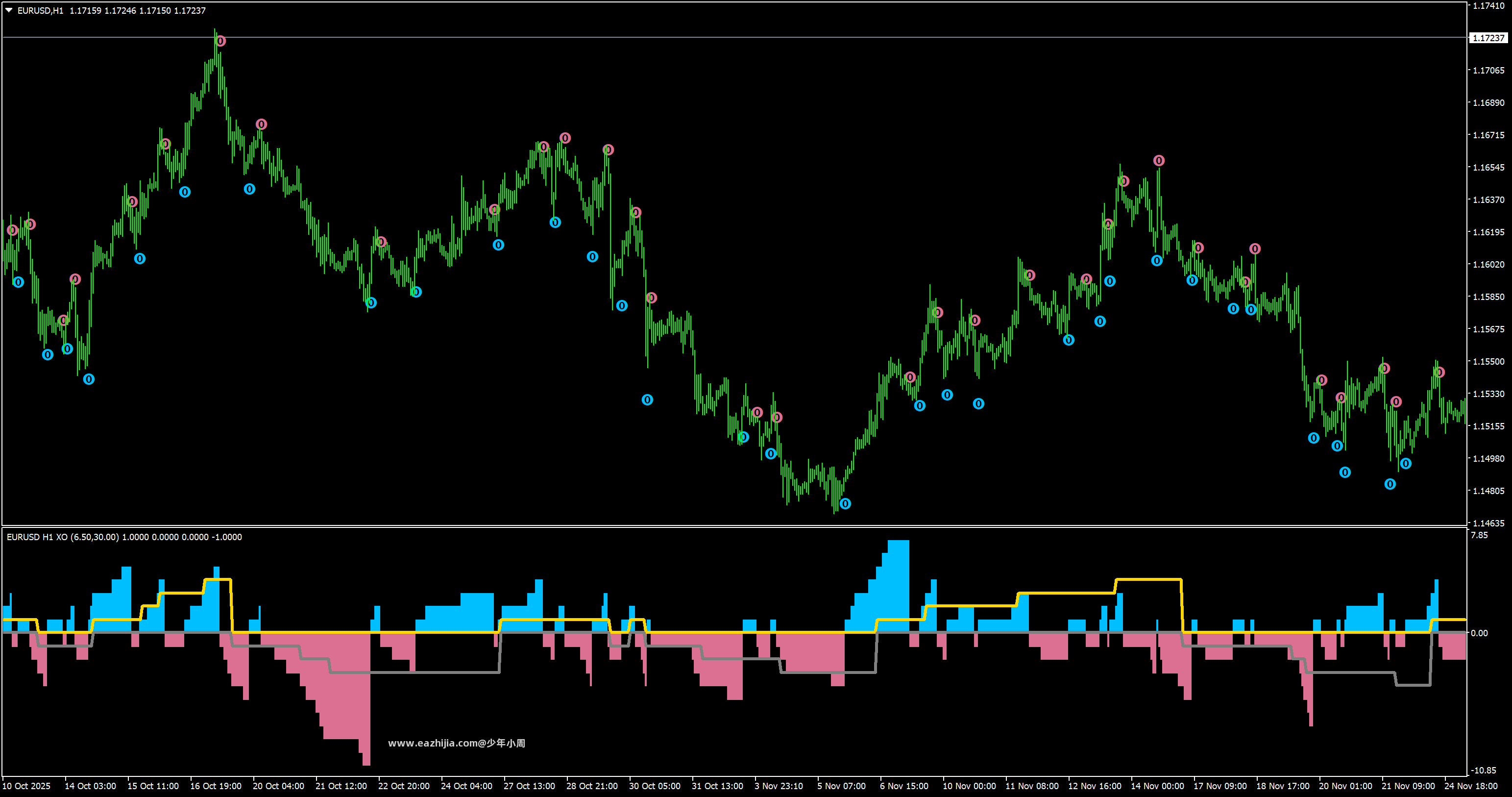
Task: Click price axis label 1.16715
Action: click(1488, 135)
